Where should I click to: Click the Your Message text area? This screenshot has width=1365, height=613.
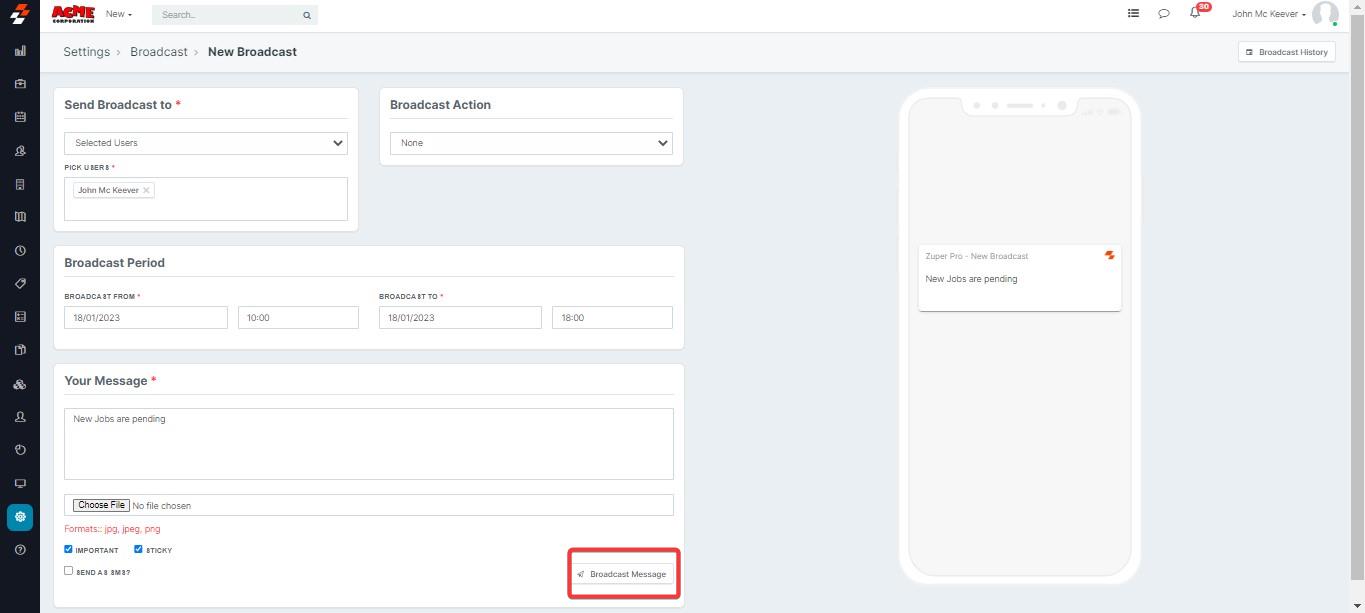[368, 444]
